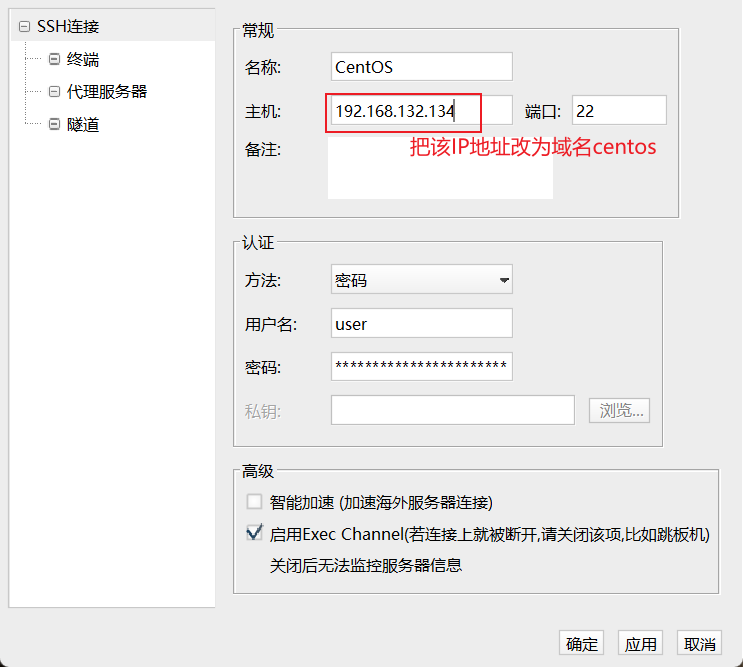
Task: Click the 取消 button
Action: click(x=699, y=643)
